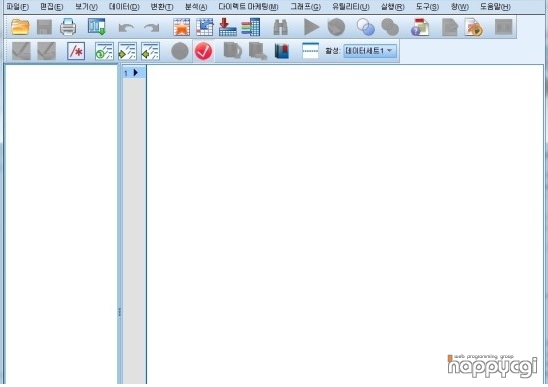Open the 변환(T) menu

click(161, 7)
